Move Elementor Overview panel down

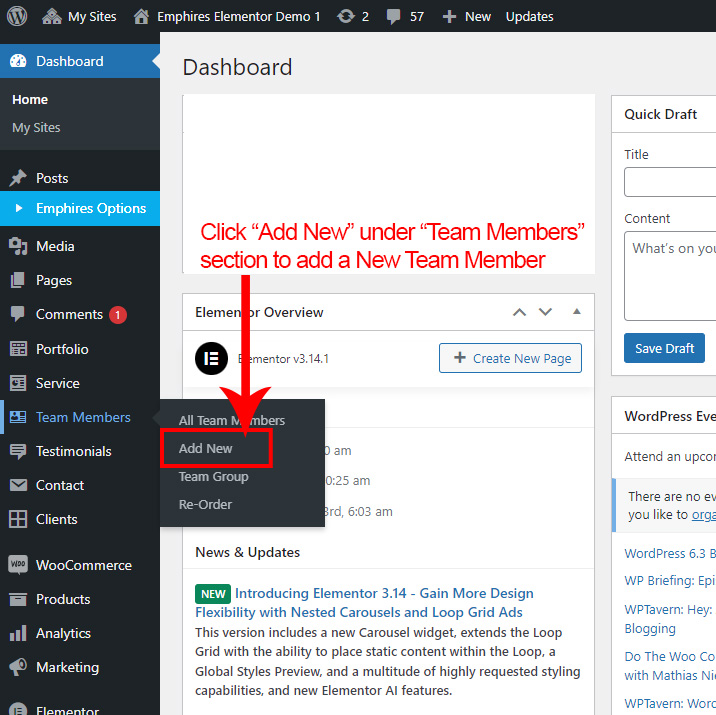(x=545, y=312)
